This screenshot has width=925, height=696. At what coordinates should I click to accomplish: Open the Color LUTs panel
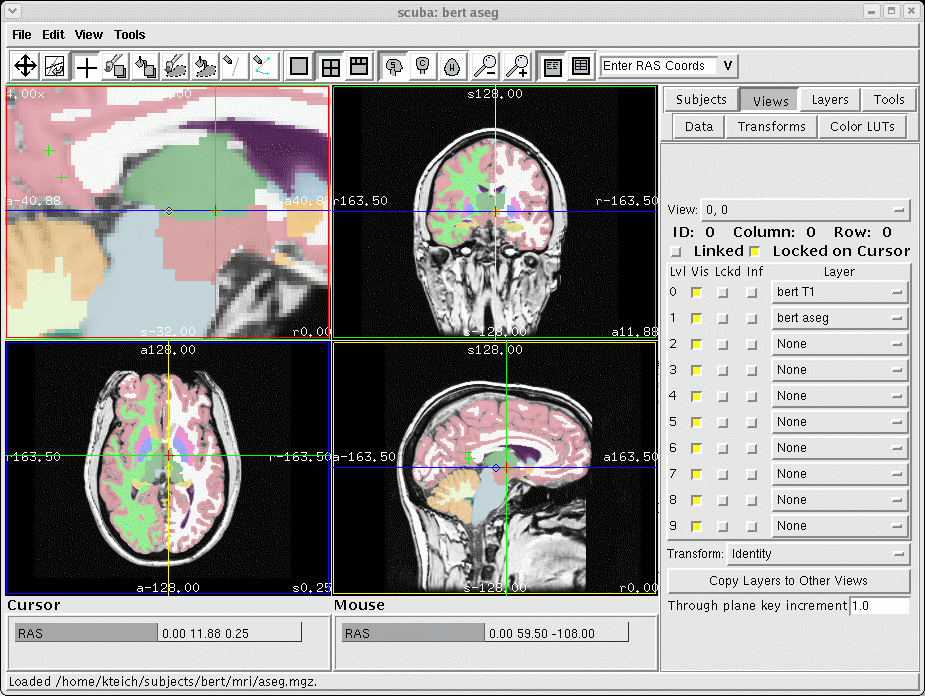[861, 127]
